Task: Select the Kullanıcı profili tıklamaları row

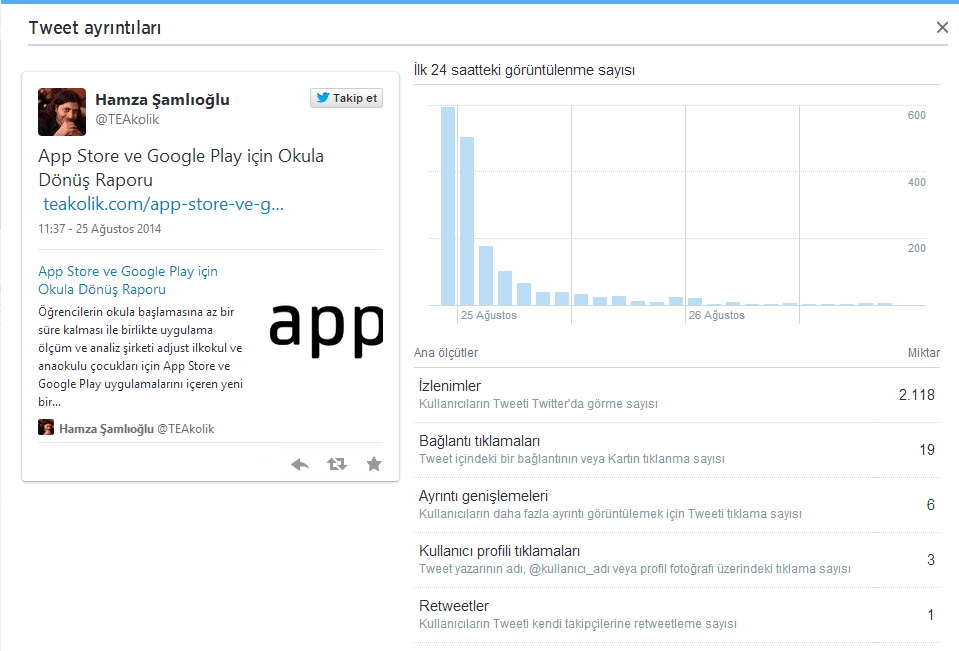Action: click(676, 560)
